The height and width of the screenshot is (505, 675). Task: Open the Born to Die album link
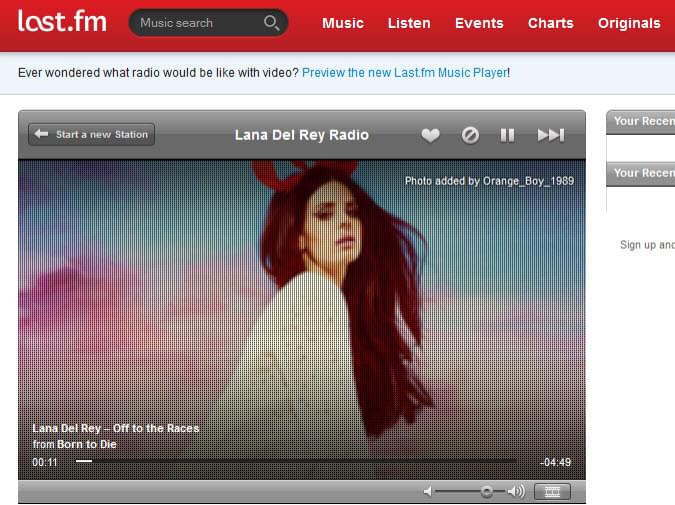pyautogui.click(x=86, y=444)
